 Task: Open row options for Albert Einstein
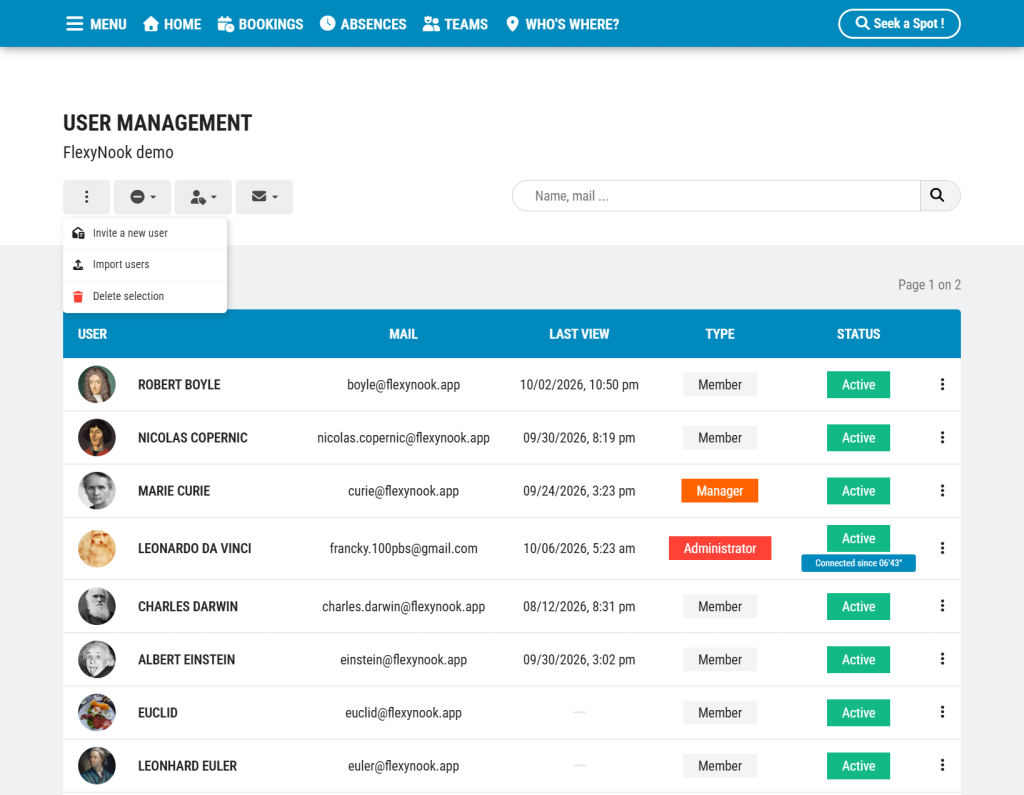942,659
